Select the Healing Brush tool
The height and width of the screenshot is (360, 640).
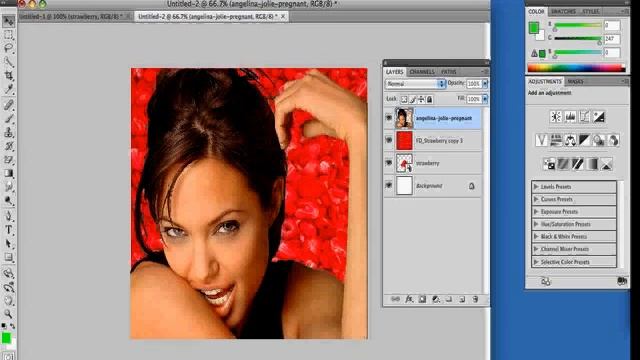tap(9, 104)
